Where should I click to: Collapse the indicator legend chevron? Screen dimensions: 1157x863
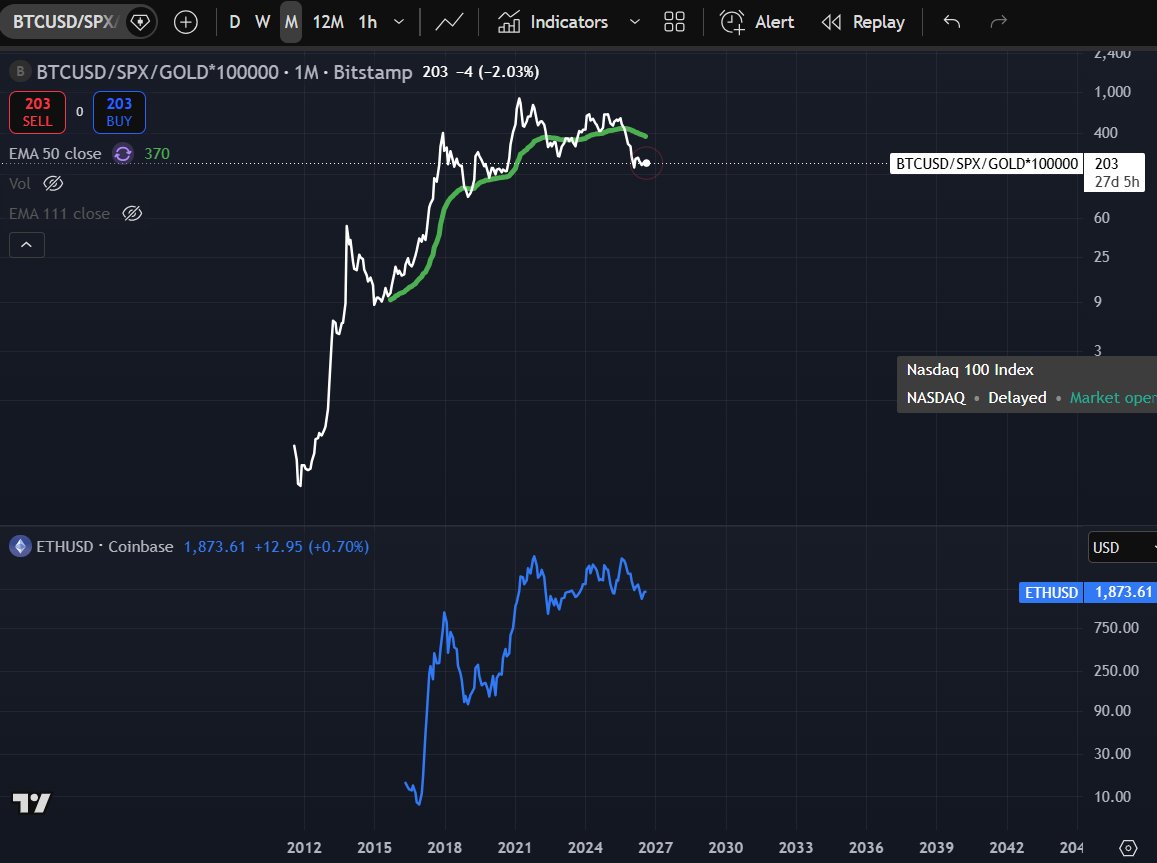click(x=27, y=245)
